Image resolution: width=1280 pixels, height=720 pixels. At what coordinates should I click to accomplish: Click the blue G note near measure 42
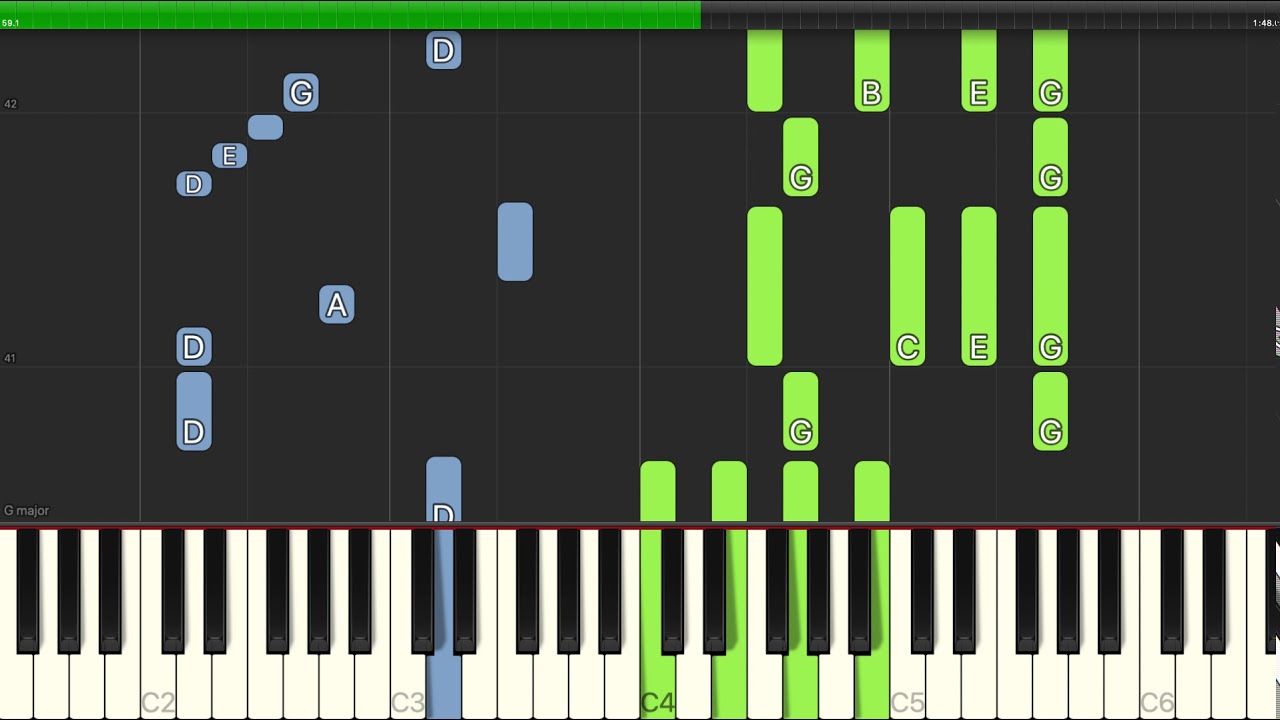[x=301, y=93]
